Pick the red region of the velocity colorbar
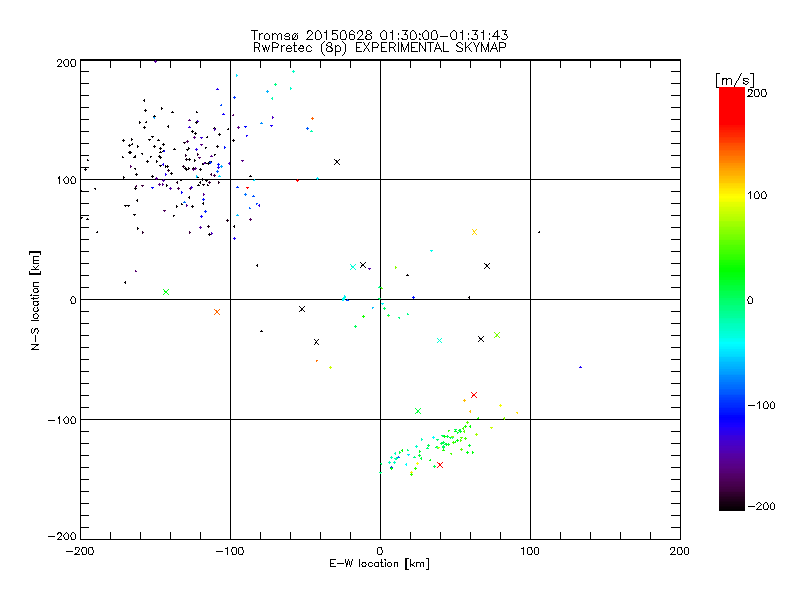The image size is (800, 600). click(732, 105)
